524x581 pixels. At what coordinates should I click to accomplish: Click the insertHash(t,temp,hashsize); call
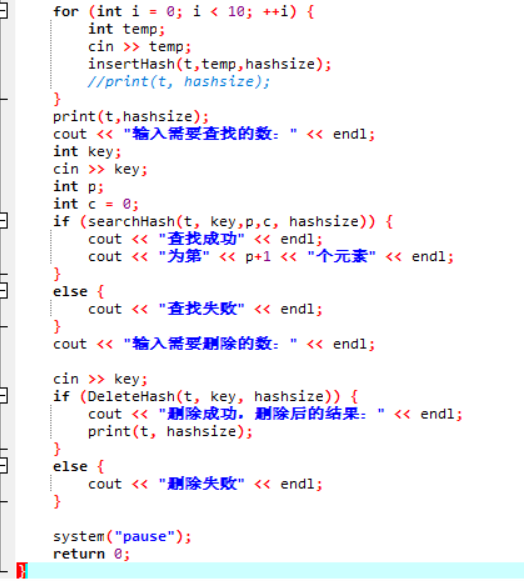(x=209, y=64)
